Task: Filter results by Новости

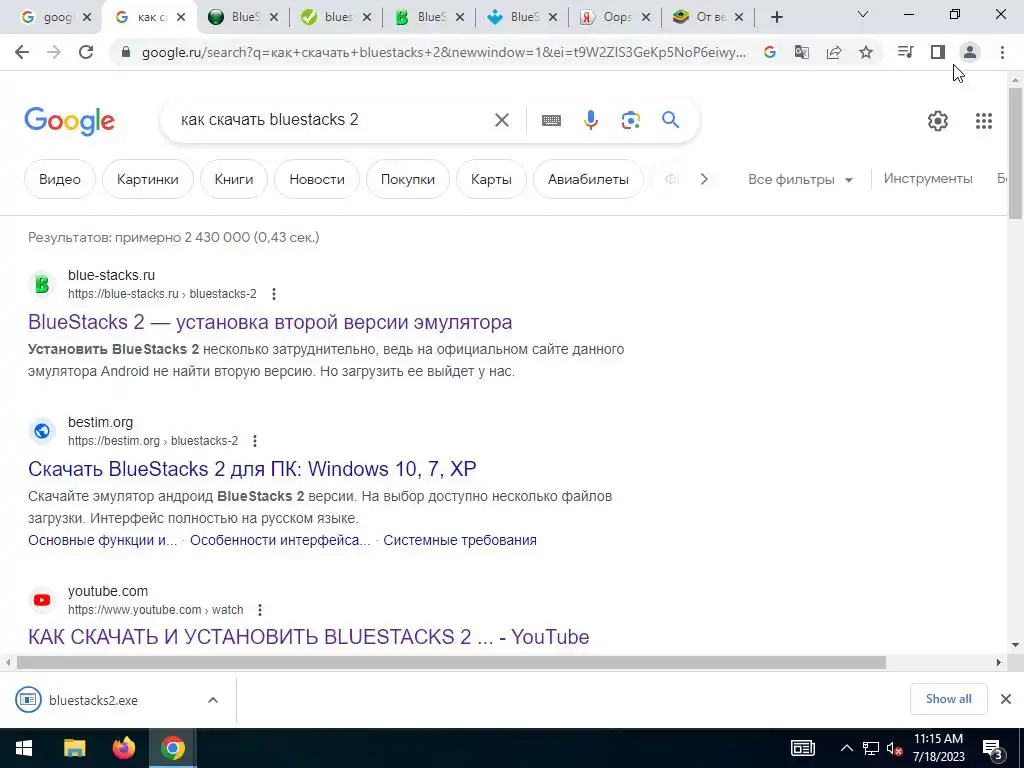Action: point(317,180)
